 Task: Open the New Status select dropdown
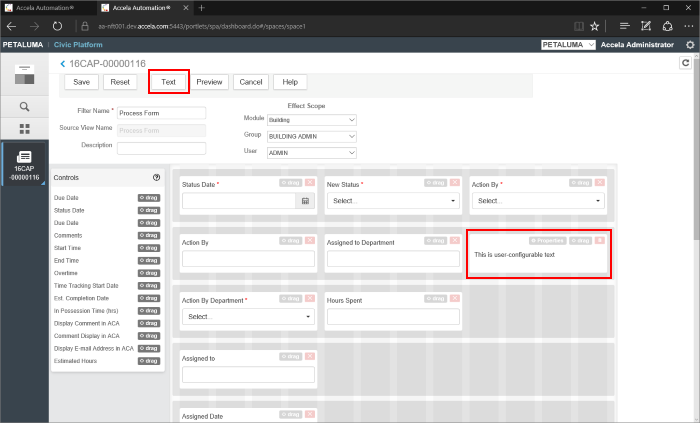[393, 201]
